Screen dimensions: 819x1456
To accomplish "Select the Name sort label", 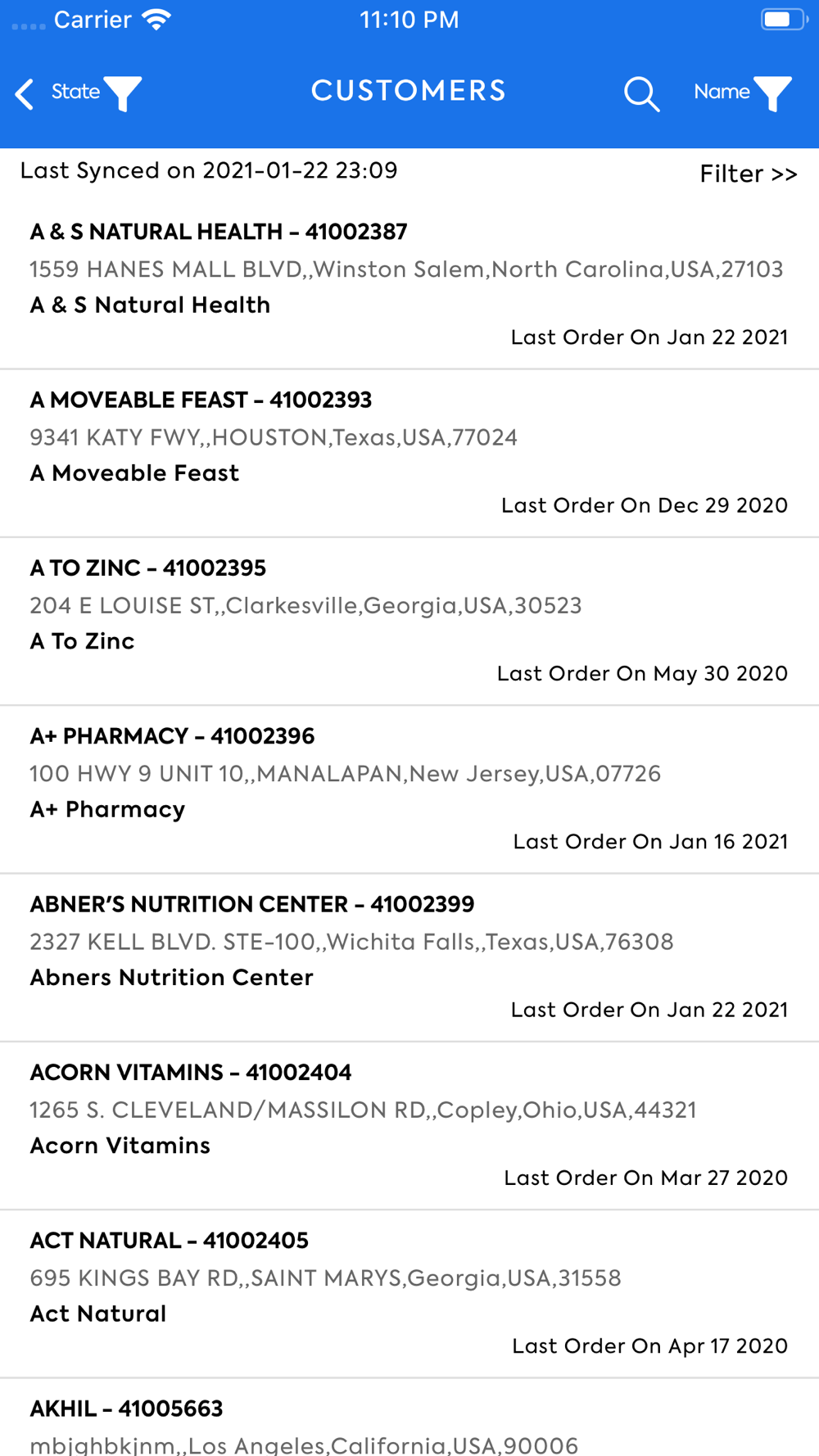I will (x=722, y=92).
